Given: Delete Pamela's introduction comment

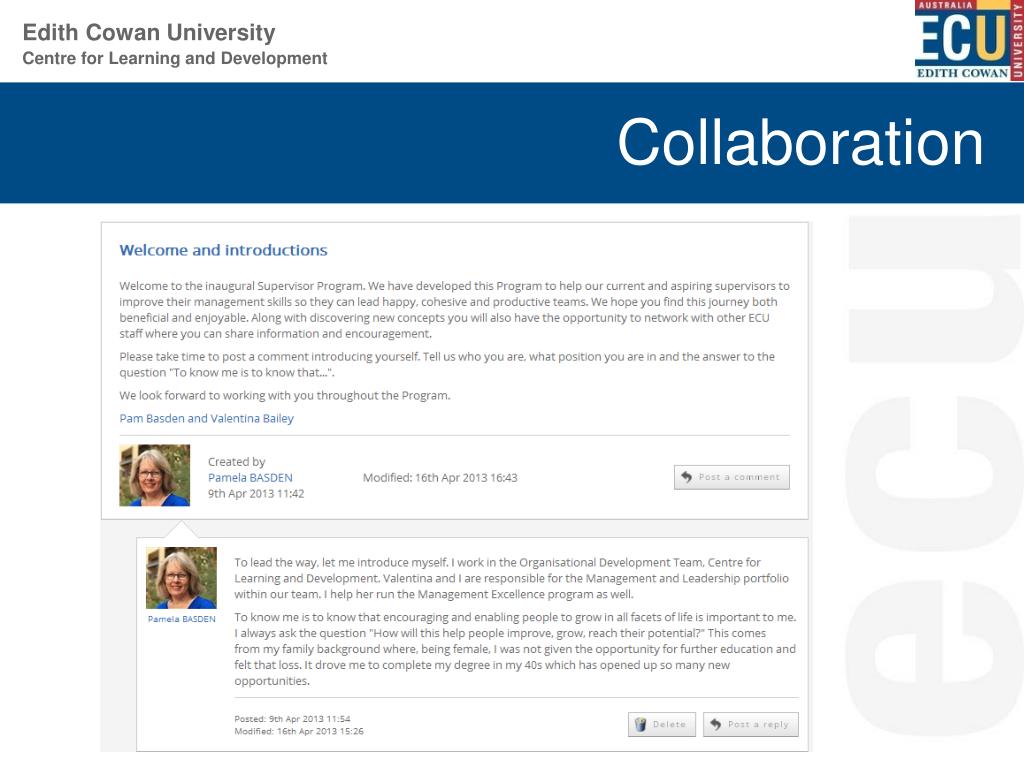Looking at the screenshot, I should [662, 724].
